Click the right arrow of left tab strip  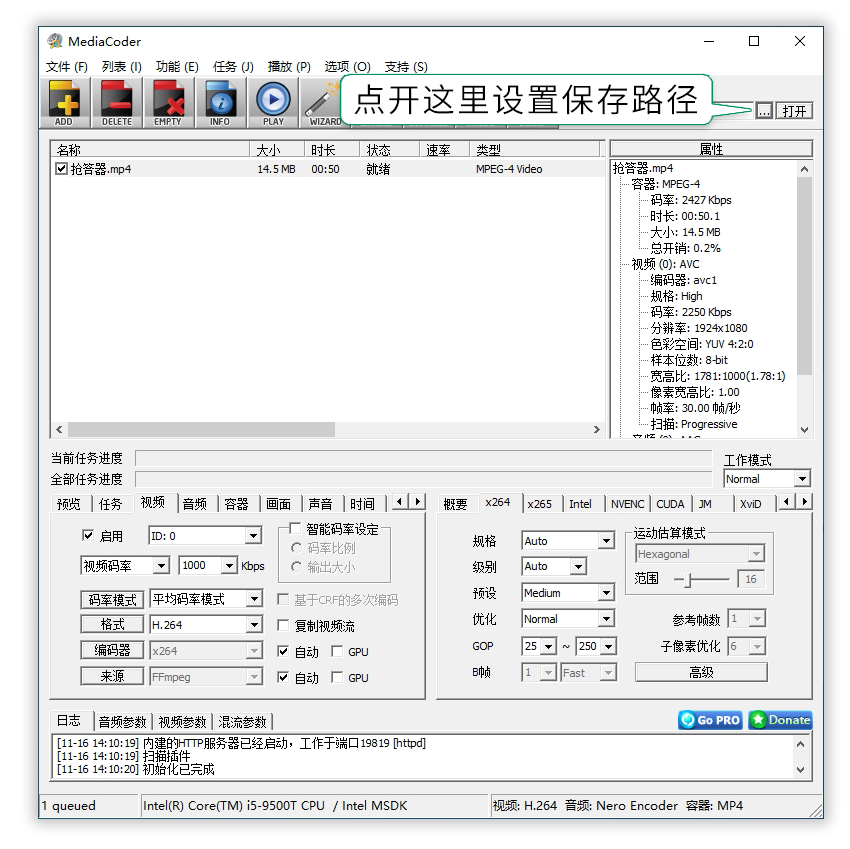(417, 502)
